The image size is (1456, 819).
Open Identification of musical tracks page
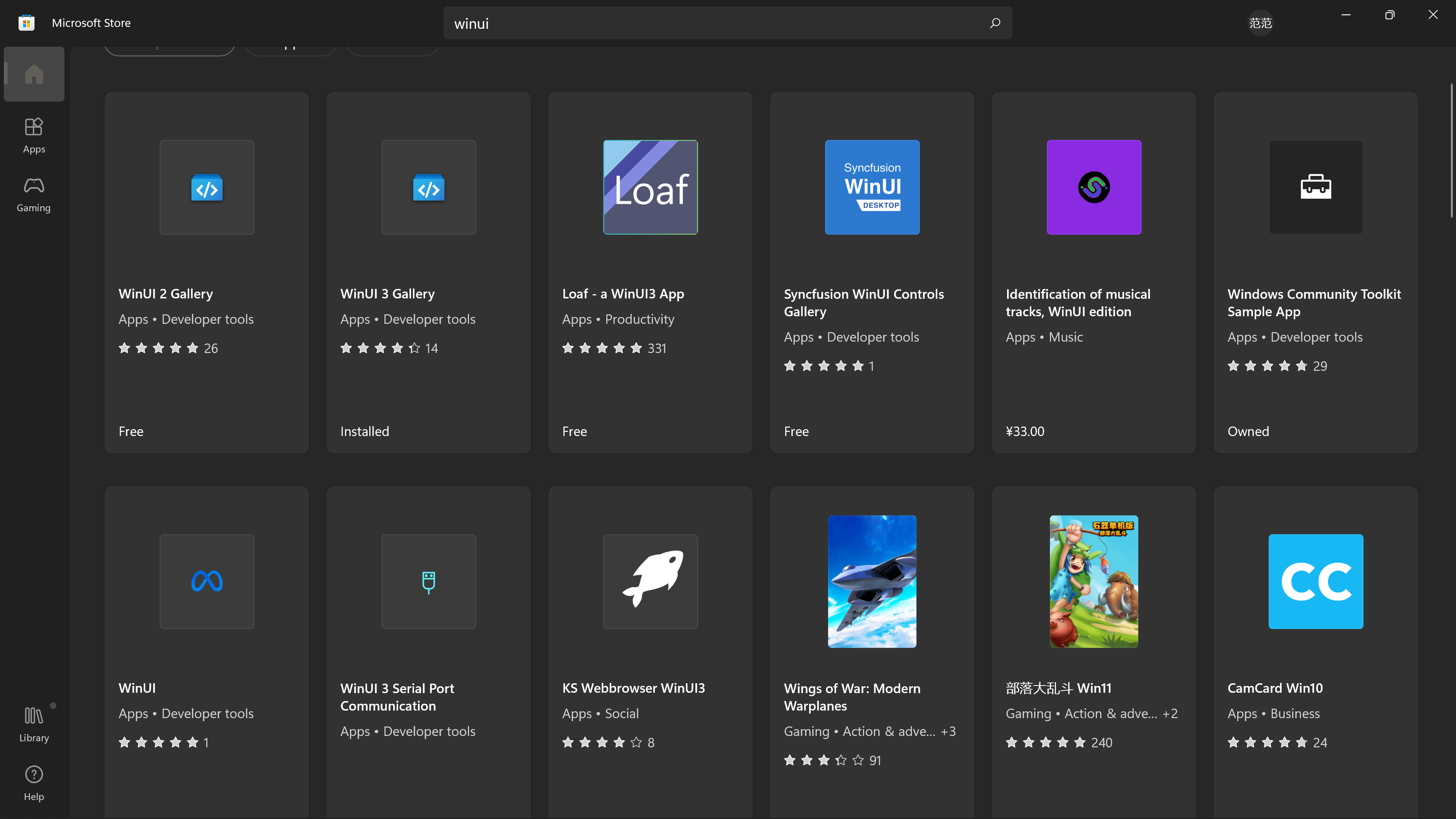pyautogui.click(x=1093, y=271)
